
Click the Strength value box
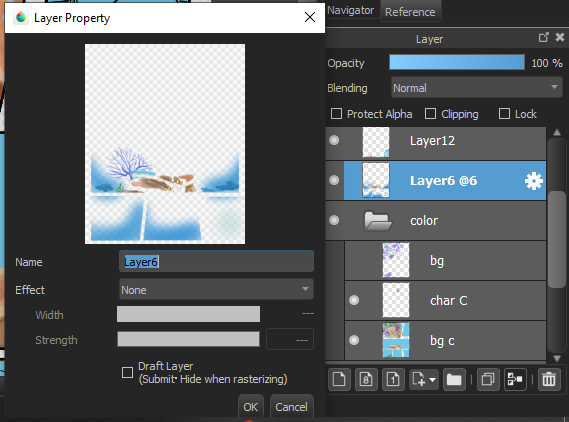coord(290,339)
